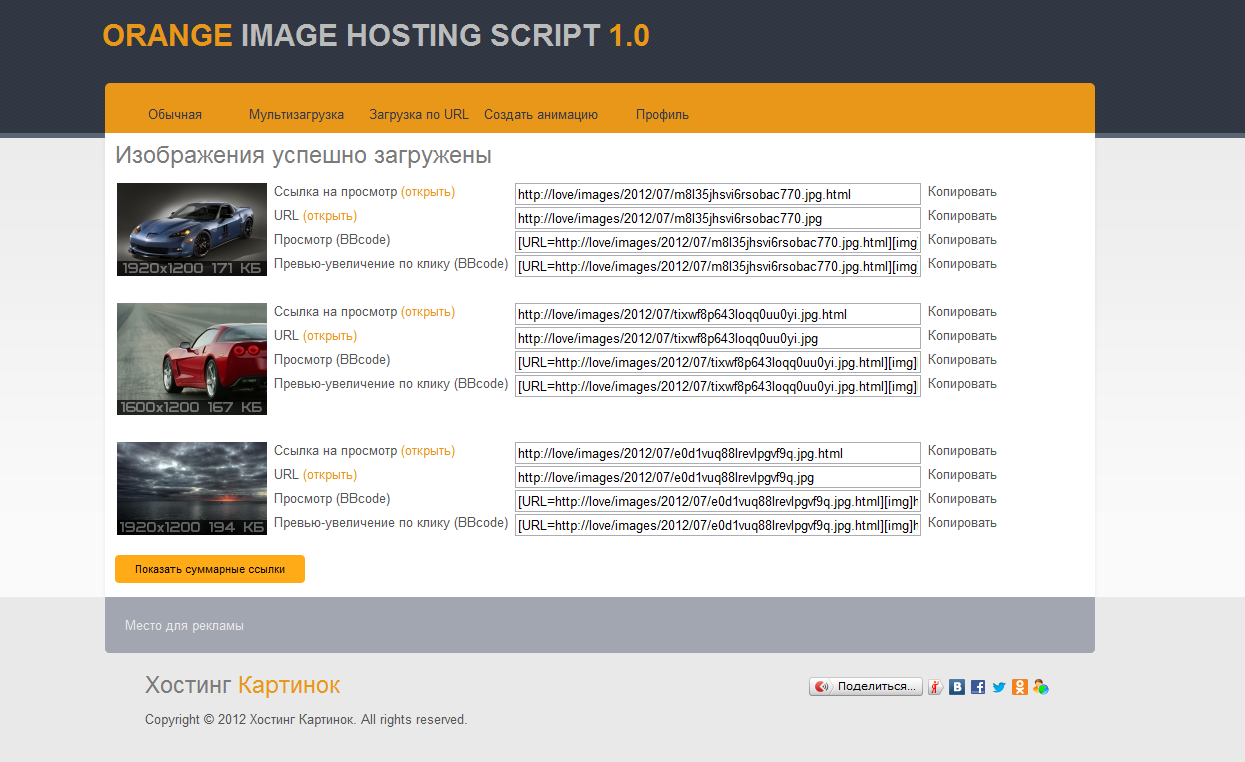Share on VKontakte icon
The image size is (1245, 762).
[x=957, y=687]
